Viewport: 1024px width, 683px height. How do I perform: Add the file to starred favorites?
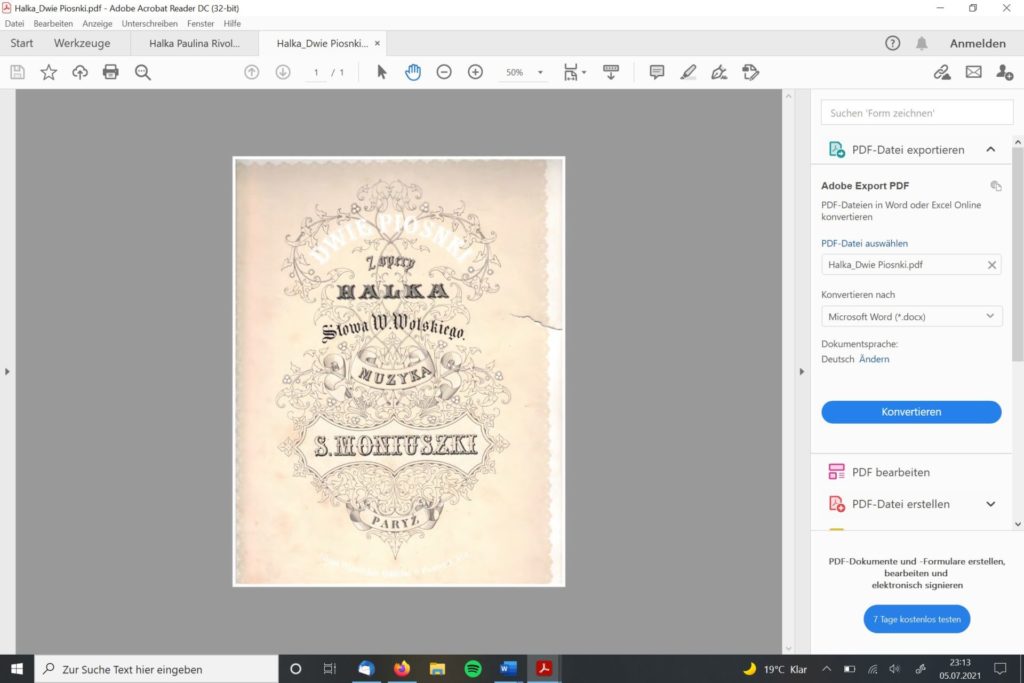[49, 72]
